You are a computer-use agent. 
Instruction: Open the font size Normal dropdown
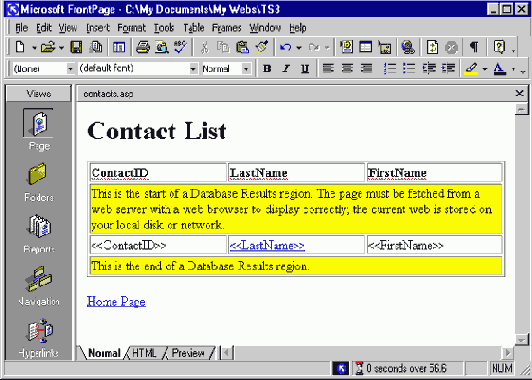(x=247, y=69)
